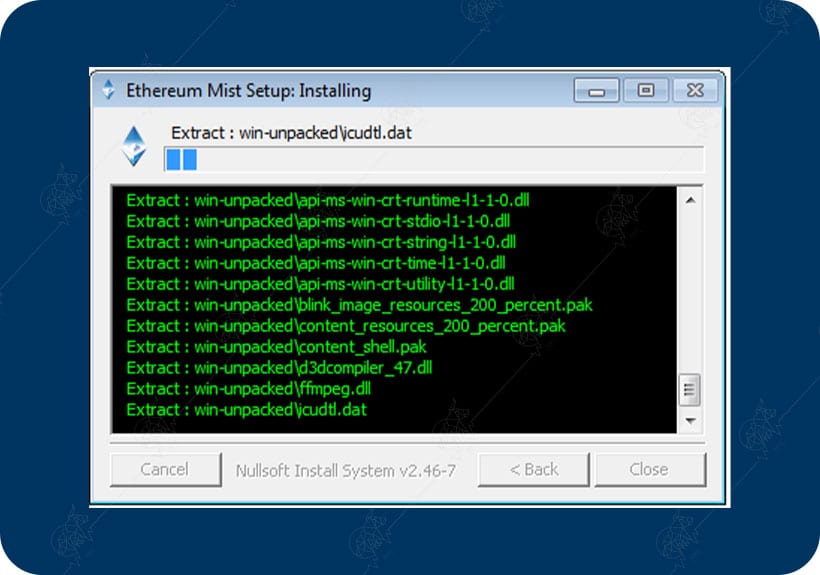Click the scroll up arrow of log list
The image size is (820, 575).
[x=689, y=200]
